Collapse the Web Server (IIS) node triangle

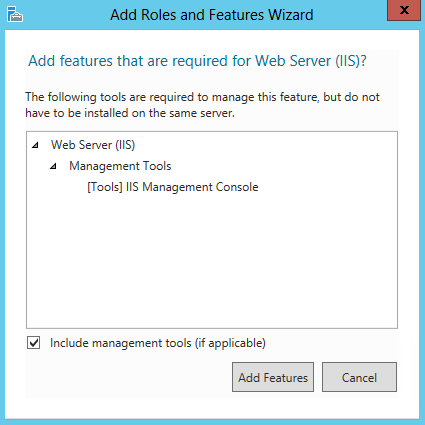click(x=35, y=145)
